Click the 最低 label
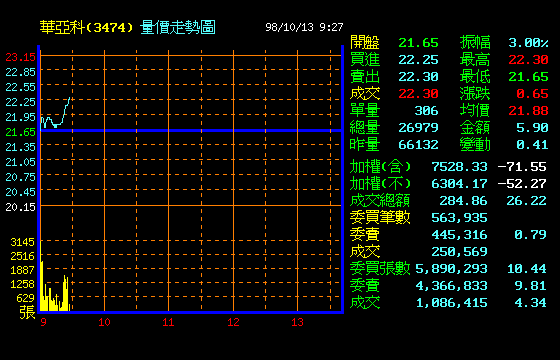This screenshot has width=560, height=360. (475, 77)
